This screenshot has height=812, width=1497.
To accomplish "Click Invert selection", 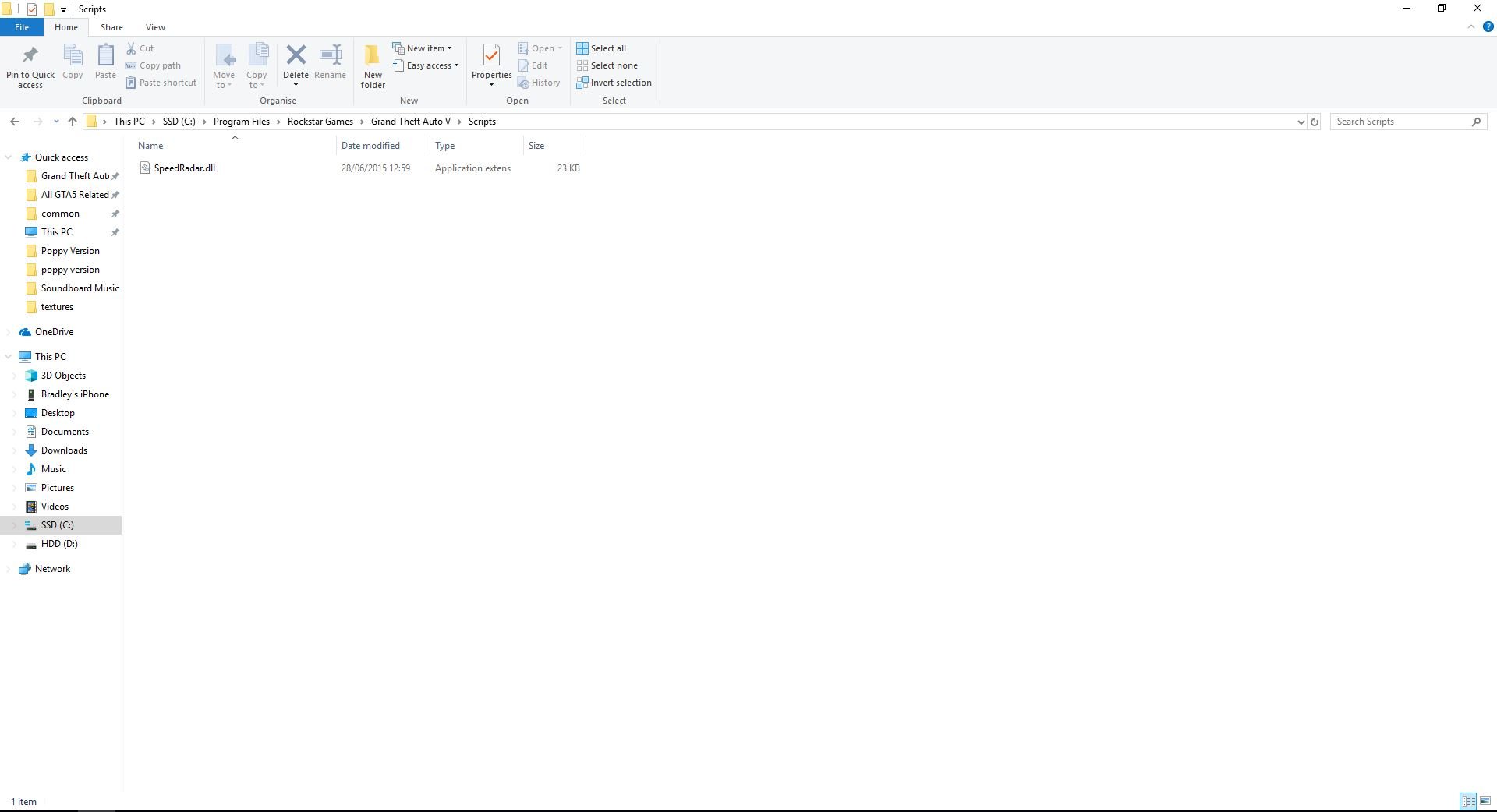I will pos(614,83).
